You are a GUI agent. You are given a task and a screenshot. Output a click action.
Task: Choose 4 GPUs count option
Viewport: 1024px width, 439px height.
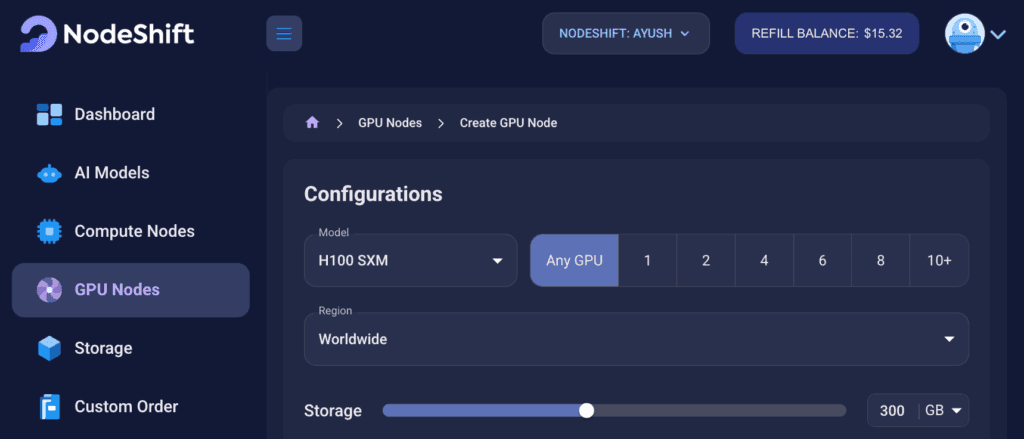[764, 261]
